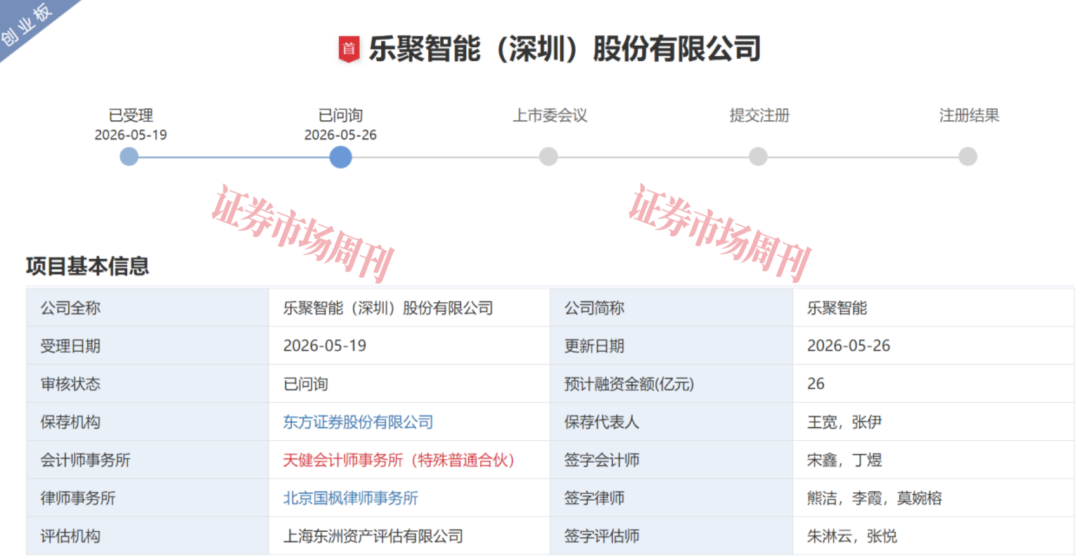The height and width of the screenshot is (558, 1080).
Task: Click the 提交注册 stage label
Action: pos(759,115)
